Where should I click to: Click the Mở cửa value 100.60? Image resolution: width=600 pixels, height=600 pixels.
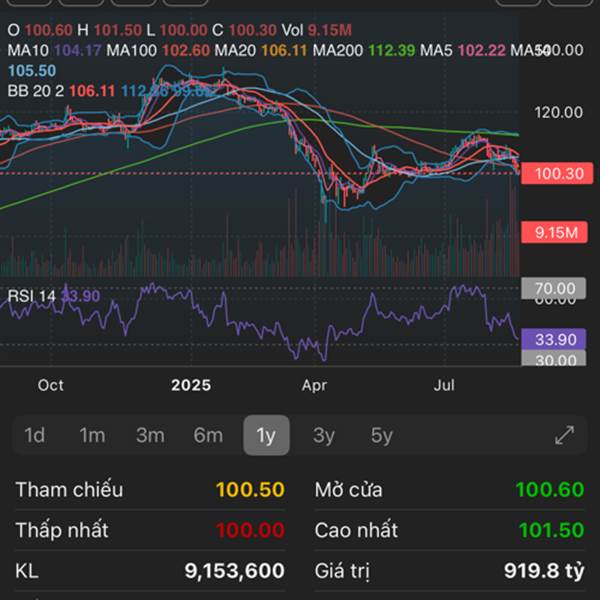550,489
